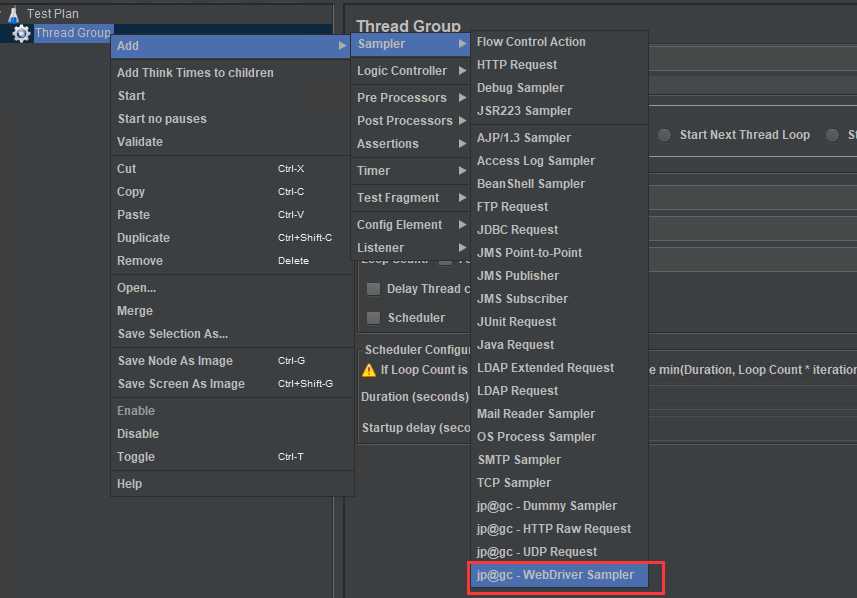Screen dimensions: 857x598
Task: Expand the Sampler submenu
Action: click(x=410, y=44)
